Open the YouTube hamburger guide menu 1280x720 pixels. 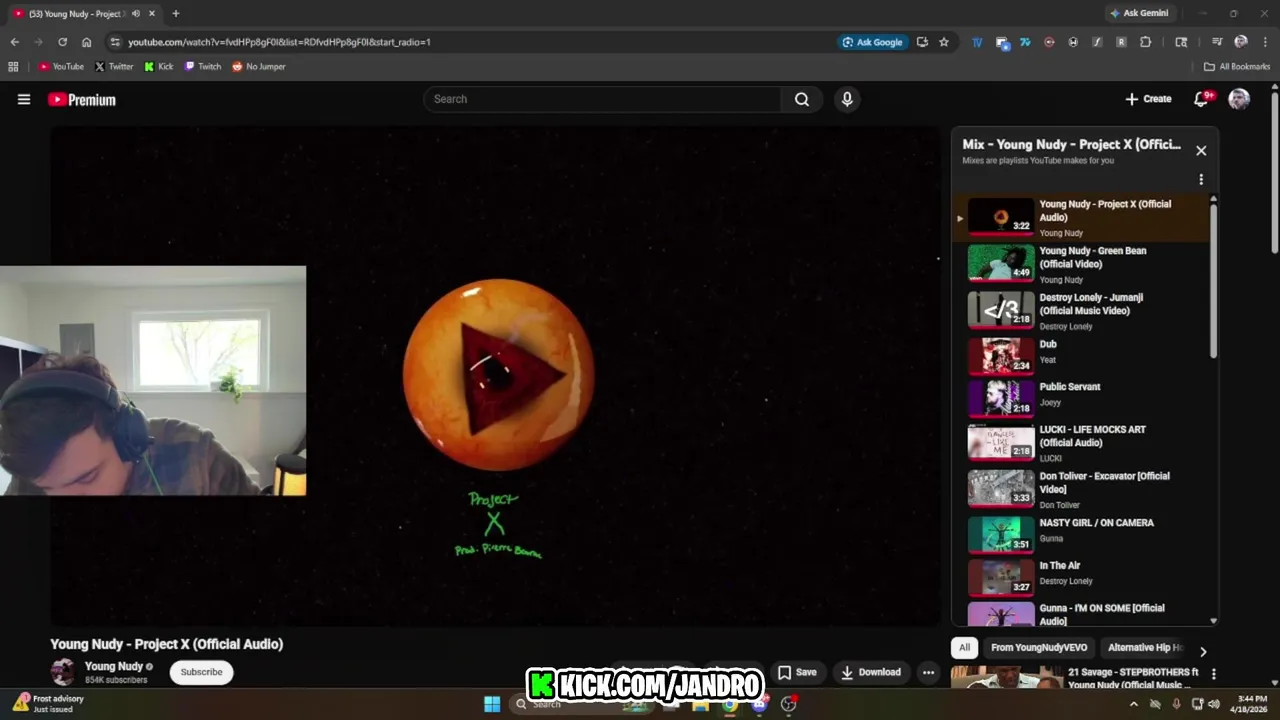(24, 99)
